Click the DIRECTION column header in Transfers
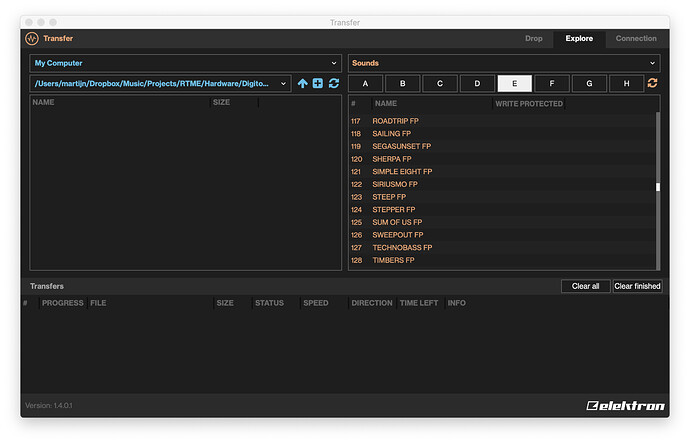Image resolution: width=690 pixels, height=442 pixels. tap(372, 303)
